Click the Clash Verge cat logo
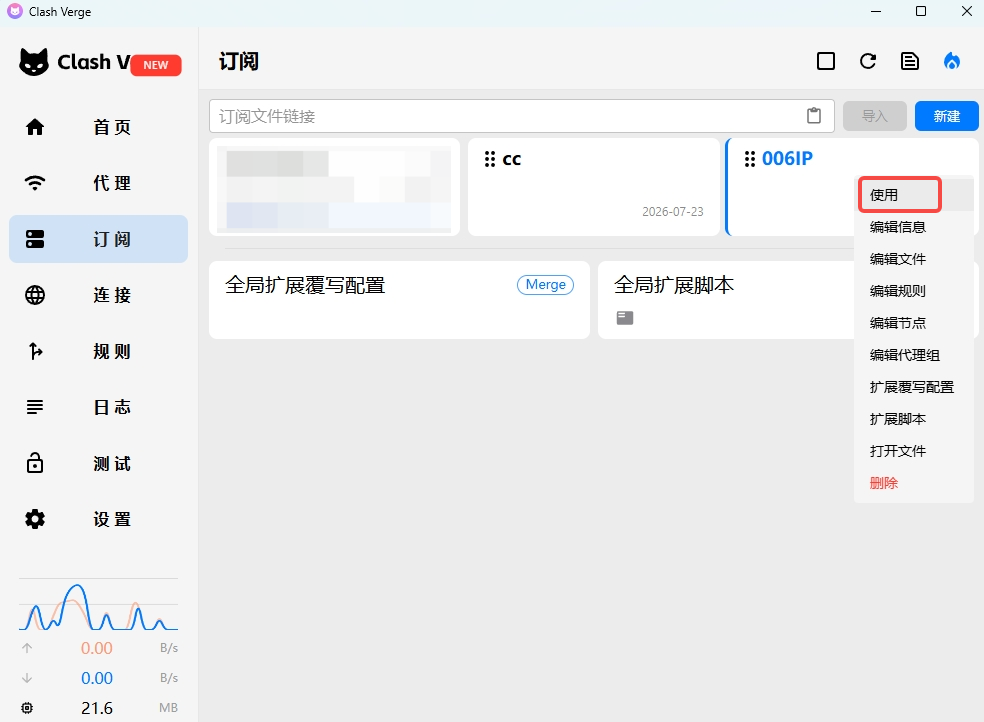The width and height of the screenshot is (984, 722). [34, 62]
